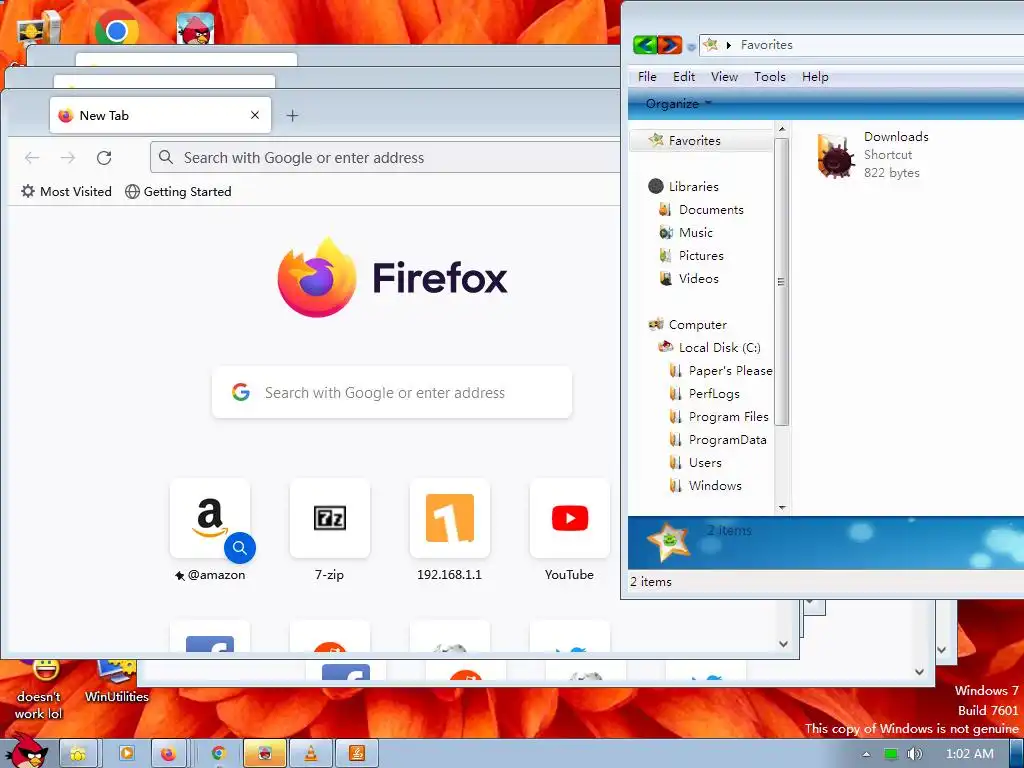This screenshot has width=1024, height=768.
Task: Open Most Visited bookmarks folder
Action: point(67,191)
